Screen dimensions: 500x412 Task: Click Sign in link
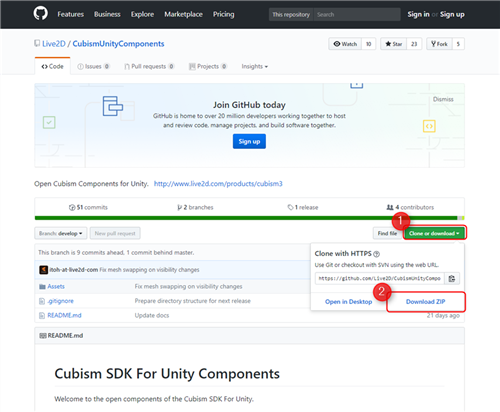[418, 14]
